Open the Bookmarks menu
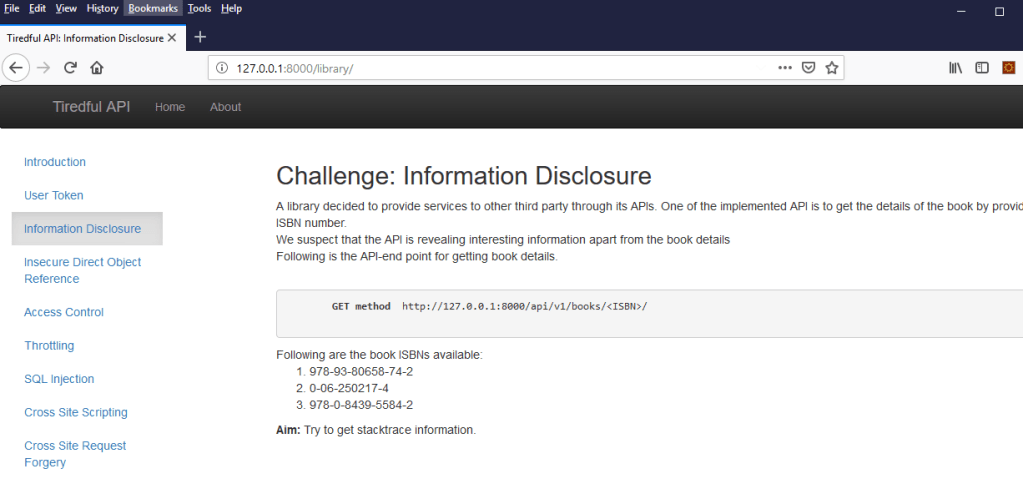Screen dimensions: 1023x504 pos(153,8)
